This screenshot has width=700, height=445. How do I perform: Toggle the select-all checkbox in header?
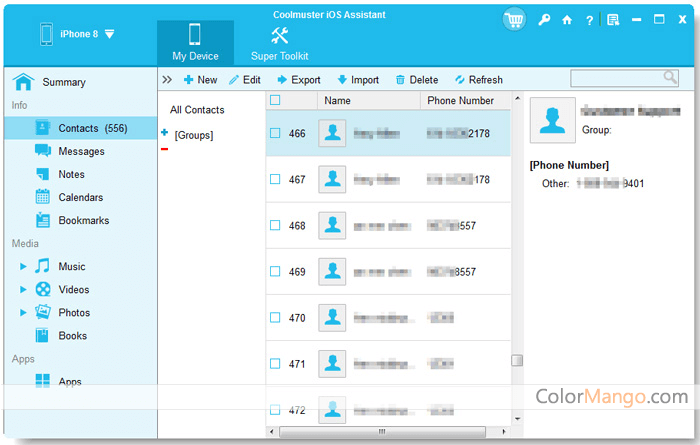tap(275, 100)
